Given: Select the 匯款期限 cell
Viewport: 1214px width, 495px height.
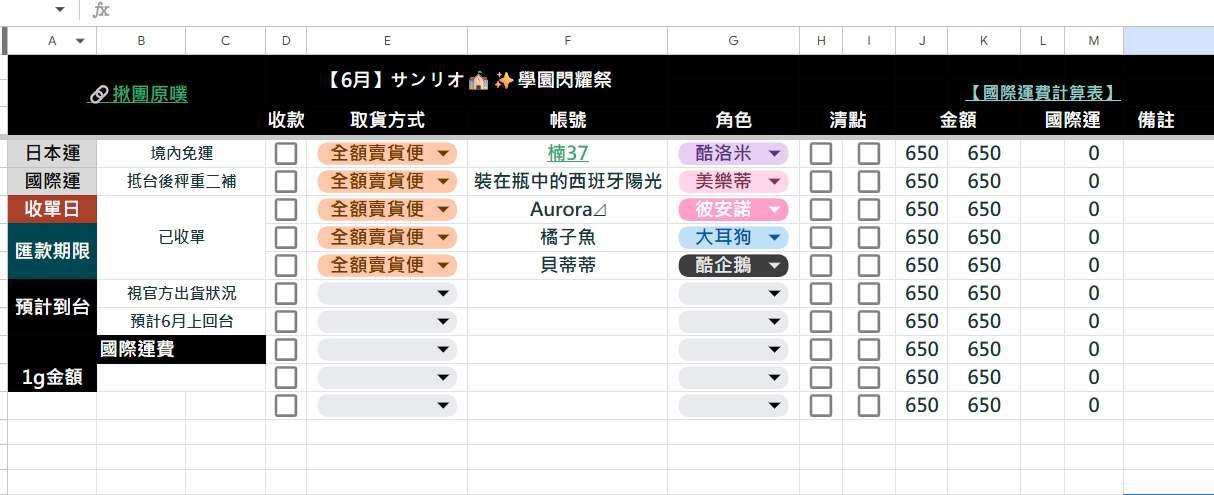Looking at the screenshot, I should (52, 251).
